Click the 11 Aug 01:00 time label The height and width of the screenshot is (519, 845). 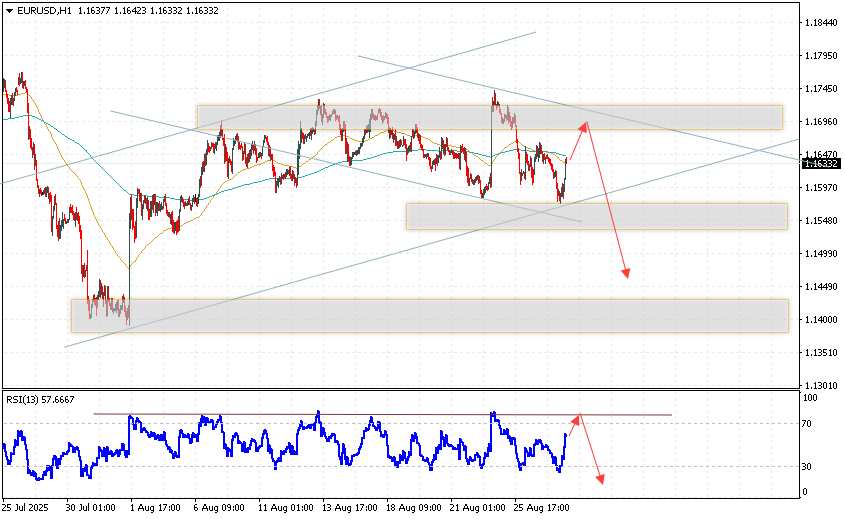[x=286, y=508]
